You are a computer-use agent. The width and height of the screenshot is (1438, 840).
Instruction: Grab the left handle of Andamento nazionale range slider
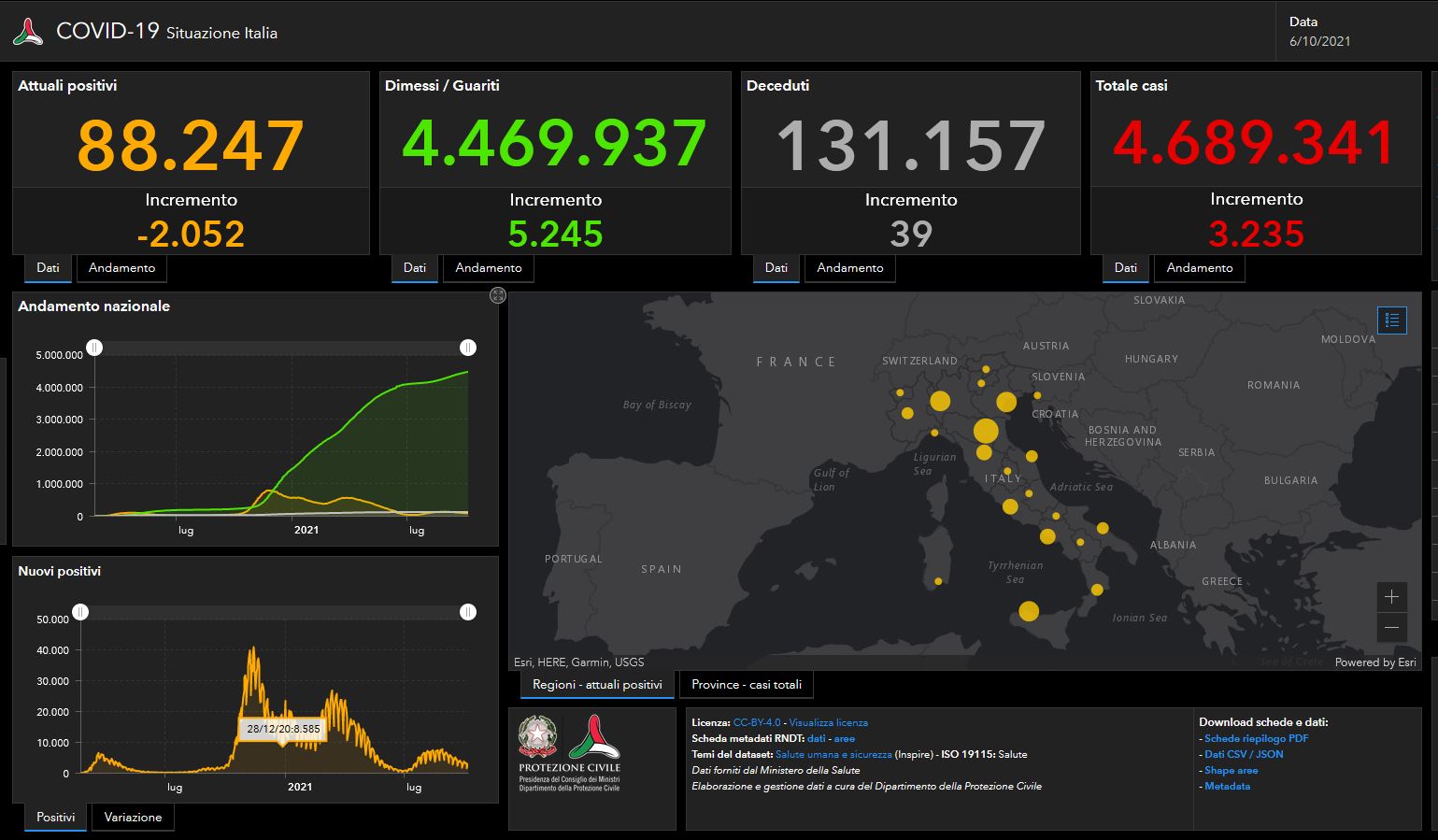[94, 348]
